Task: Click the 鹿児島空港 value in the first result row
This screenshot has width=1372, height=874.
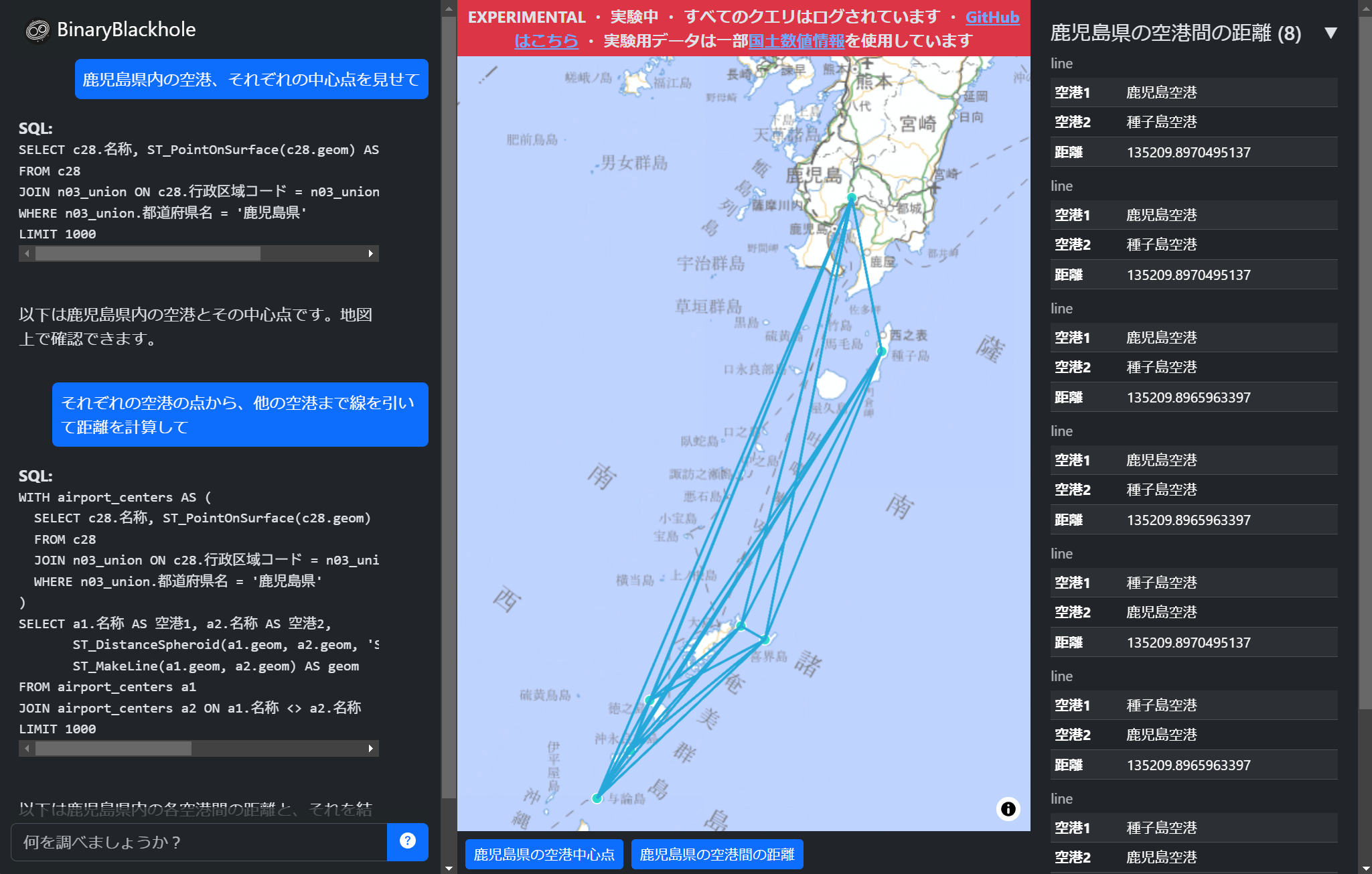Action: coord(1162,92)
